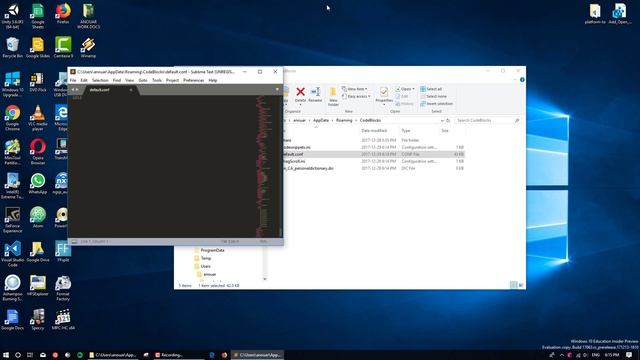Click Invert selection in Explorer

(x=437, y=104)
